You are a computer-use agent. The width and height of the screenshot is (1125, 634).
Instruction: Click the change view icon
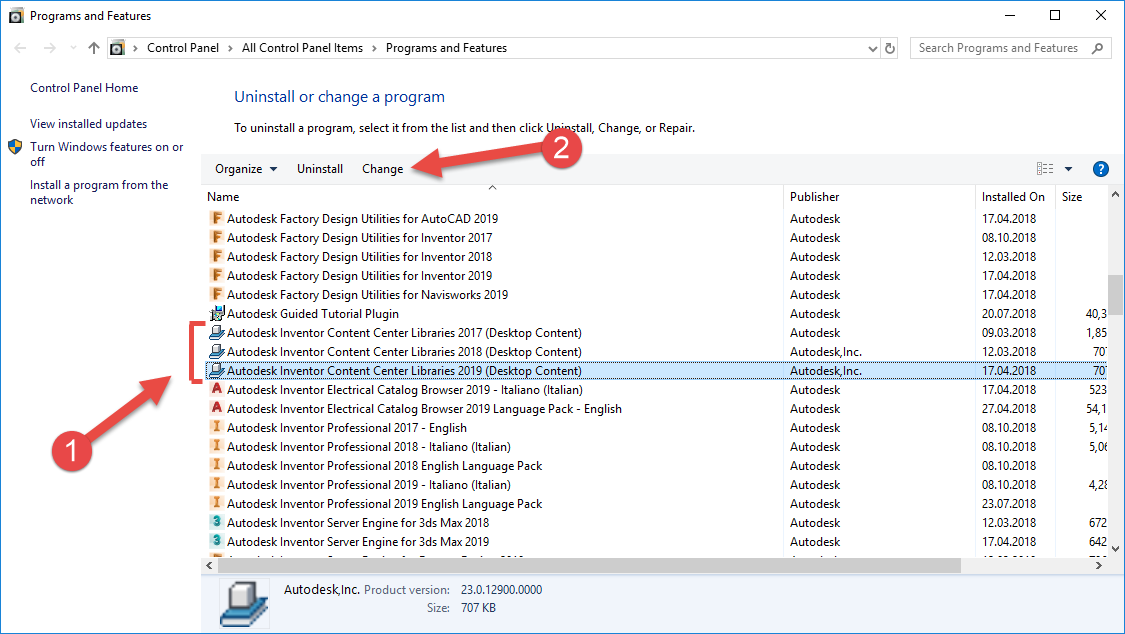point(1044,168)
